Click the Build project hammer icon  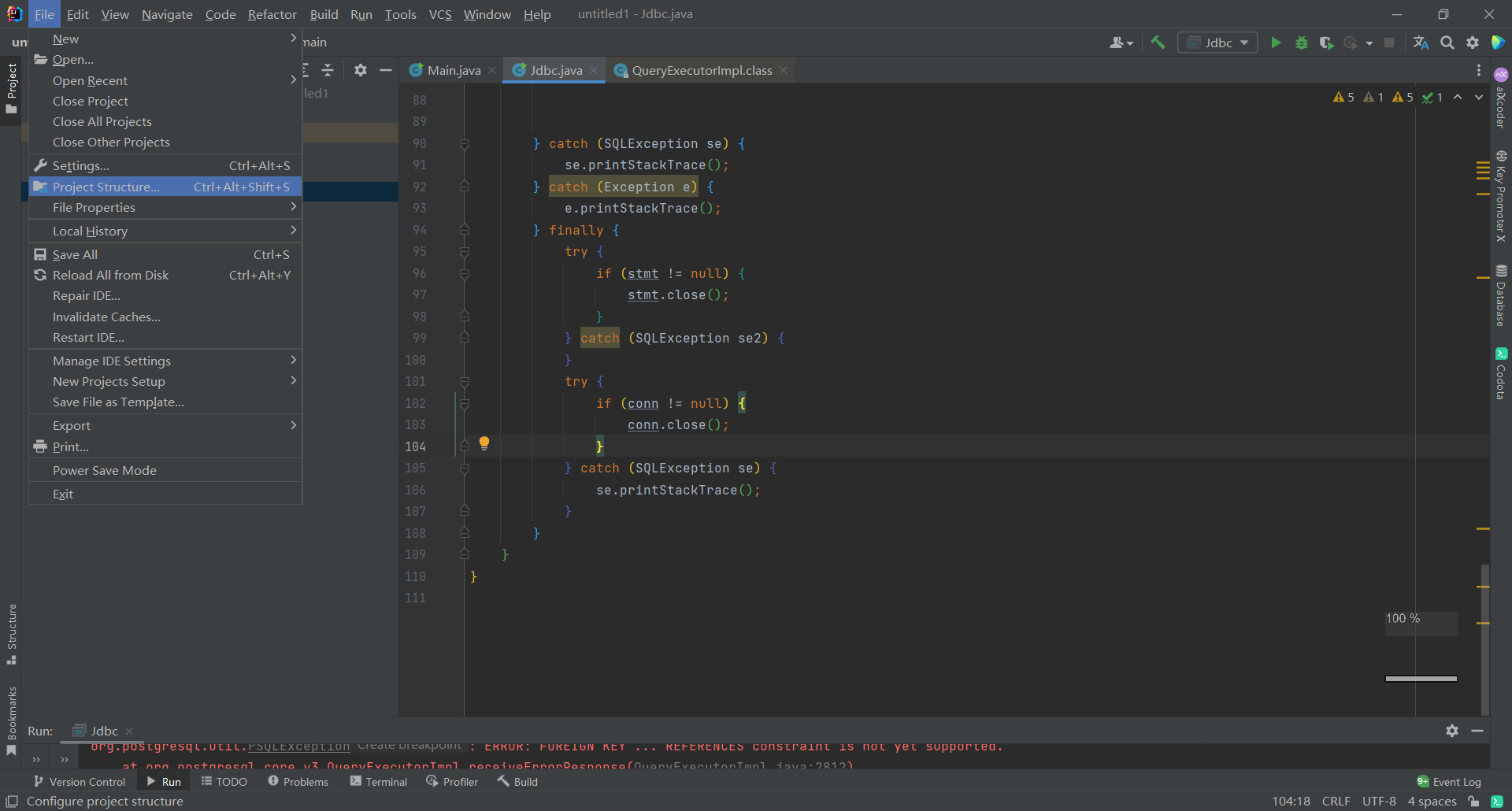tap(1158, 43)
